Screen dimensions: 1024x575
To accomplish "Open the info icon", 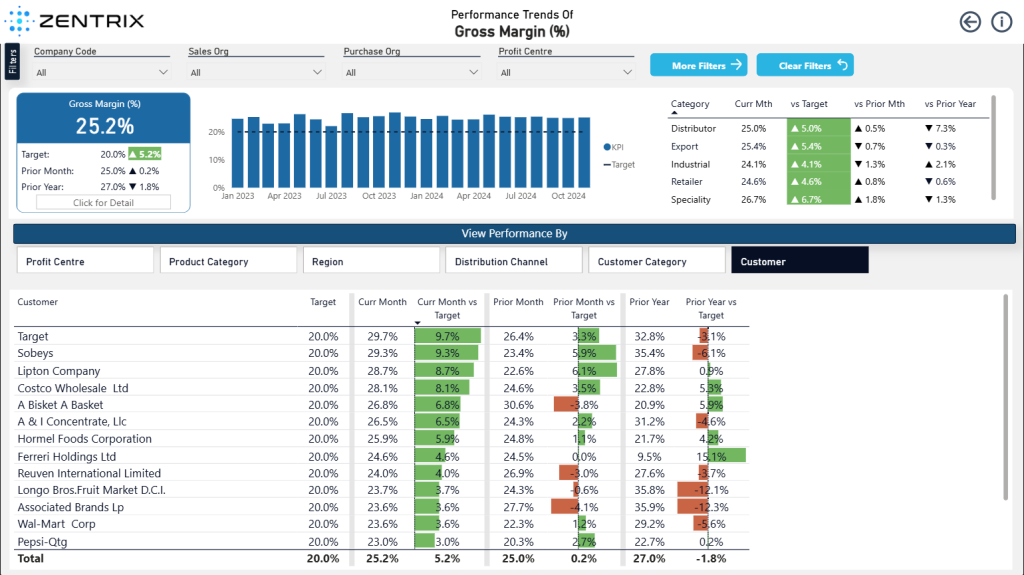I will [1001, 22].
